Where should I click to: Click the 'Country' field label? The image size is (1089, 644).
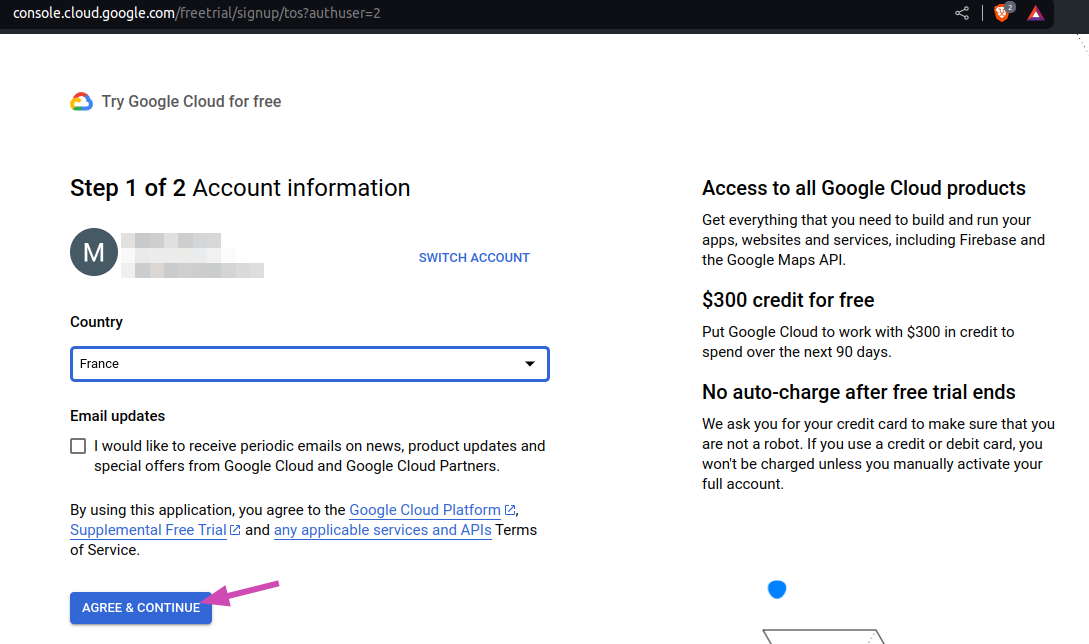click(97, 322)
